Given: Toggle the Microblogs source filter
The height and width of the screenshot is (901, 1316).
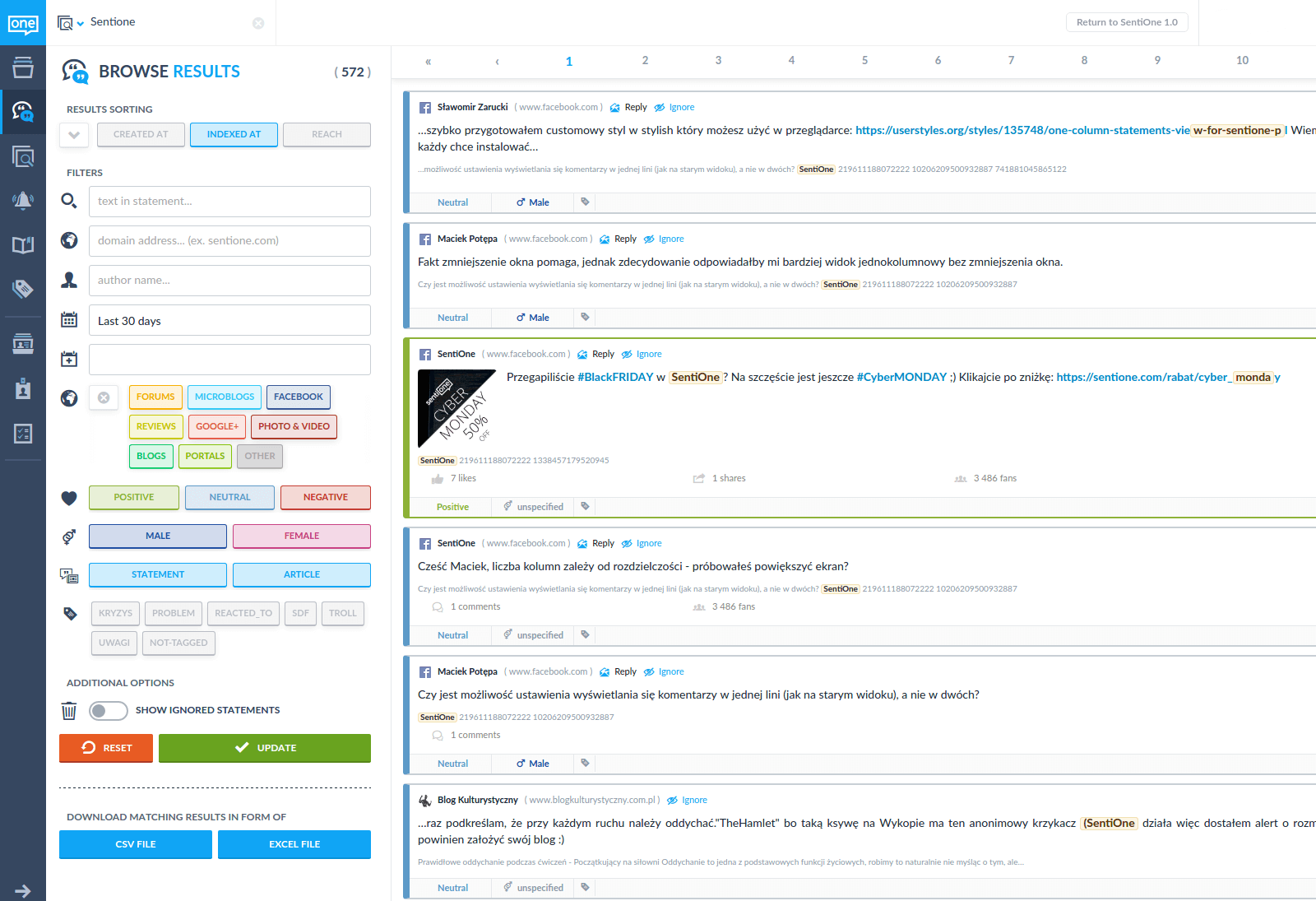Looking at the screenshot, I should pos(225,397).
